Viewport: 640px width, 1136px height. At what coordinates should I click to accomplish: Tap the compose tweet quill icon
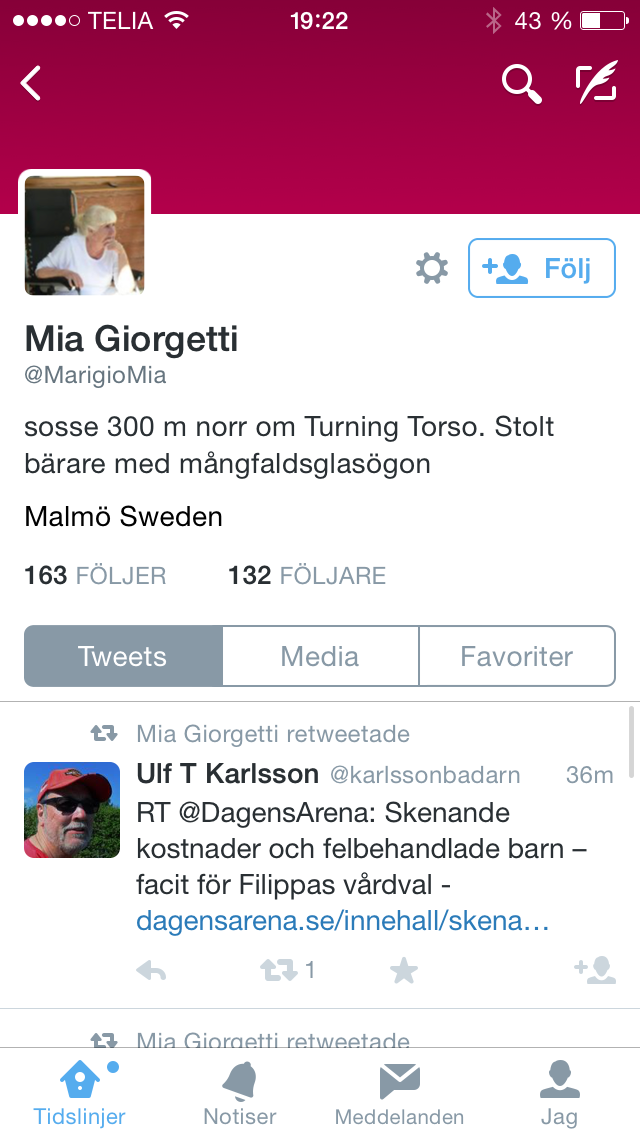(597, 81)
